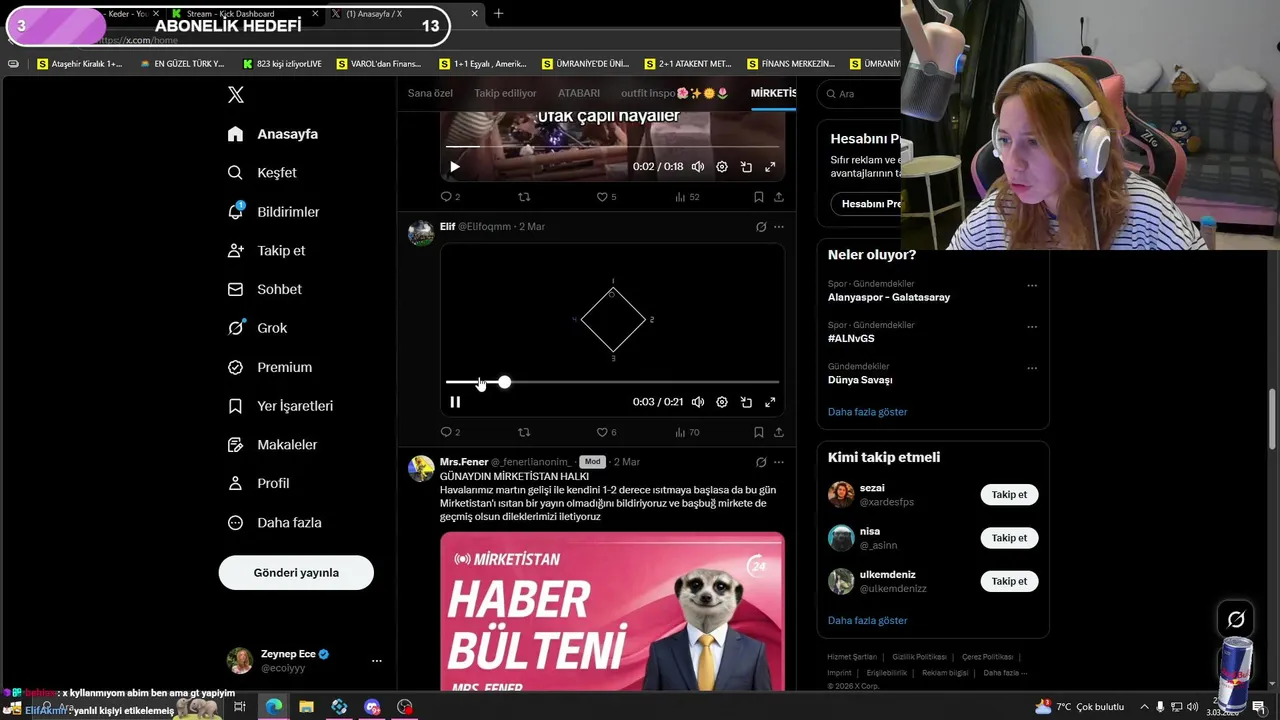Screen dimensions: 1280x720
Task: Switch to ATABARI tab
Action: pyautogui.click(x=579, y=93)
